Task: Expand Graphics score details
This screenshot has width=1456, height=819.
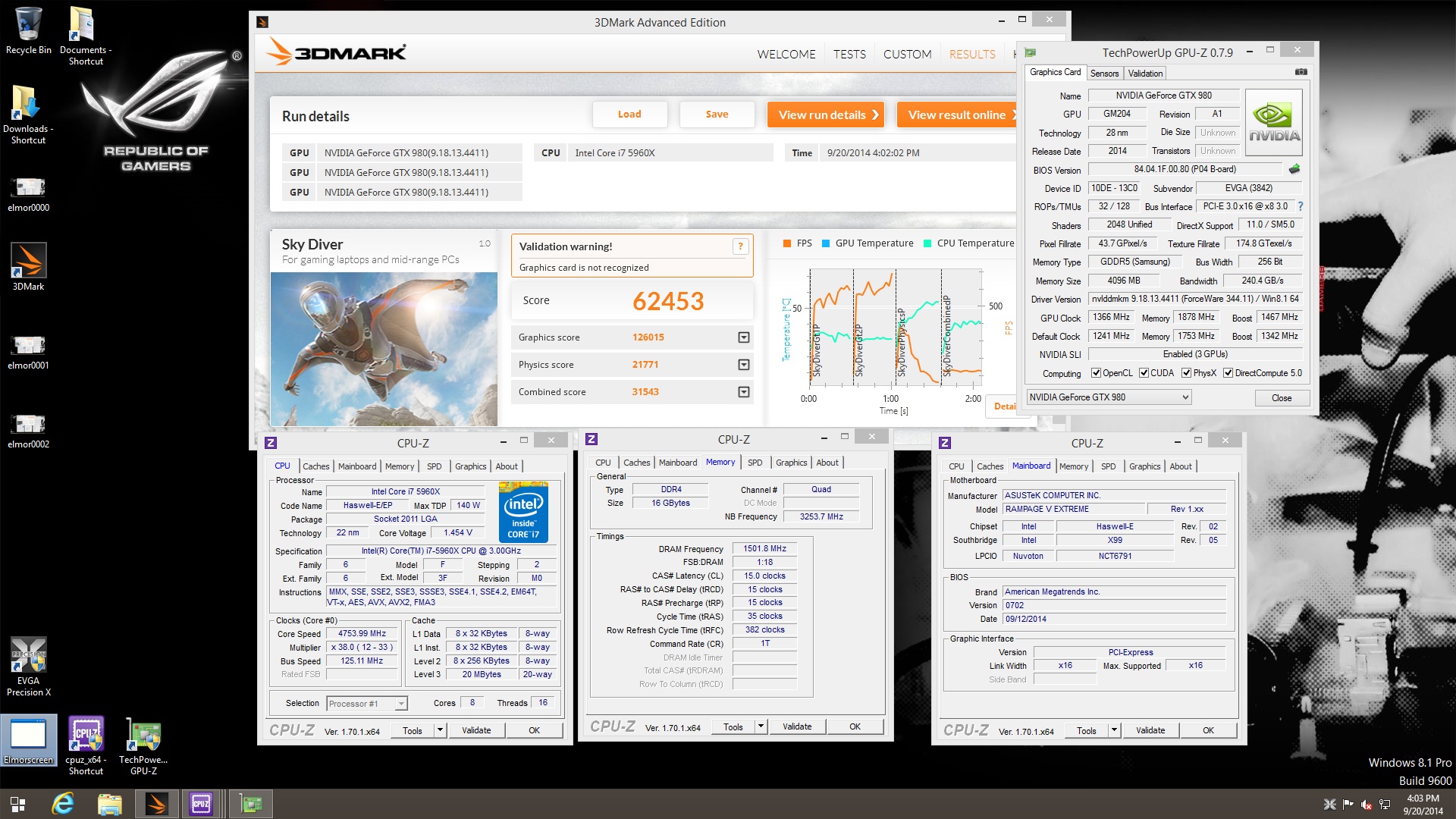Action: coord(744,337)
